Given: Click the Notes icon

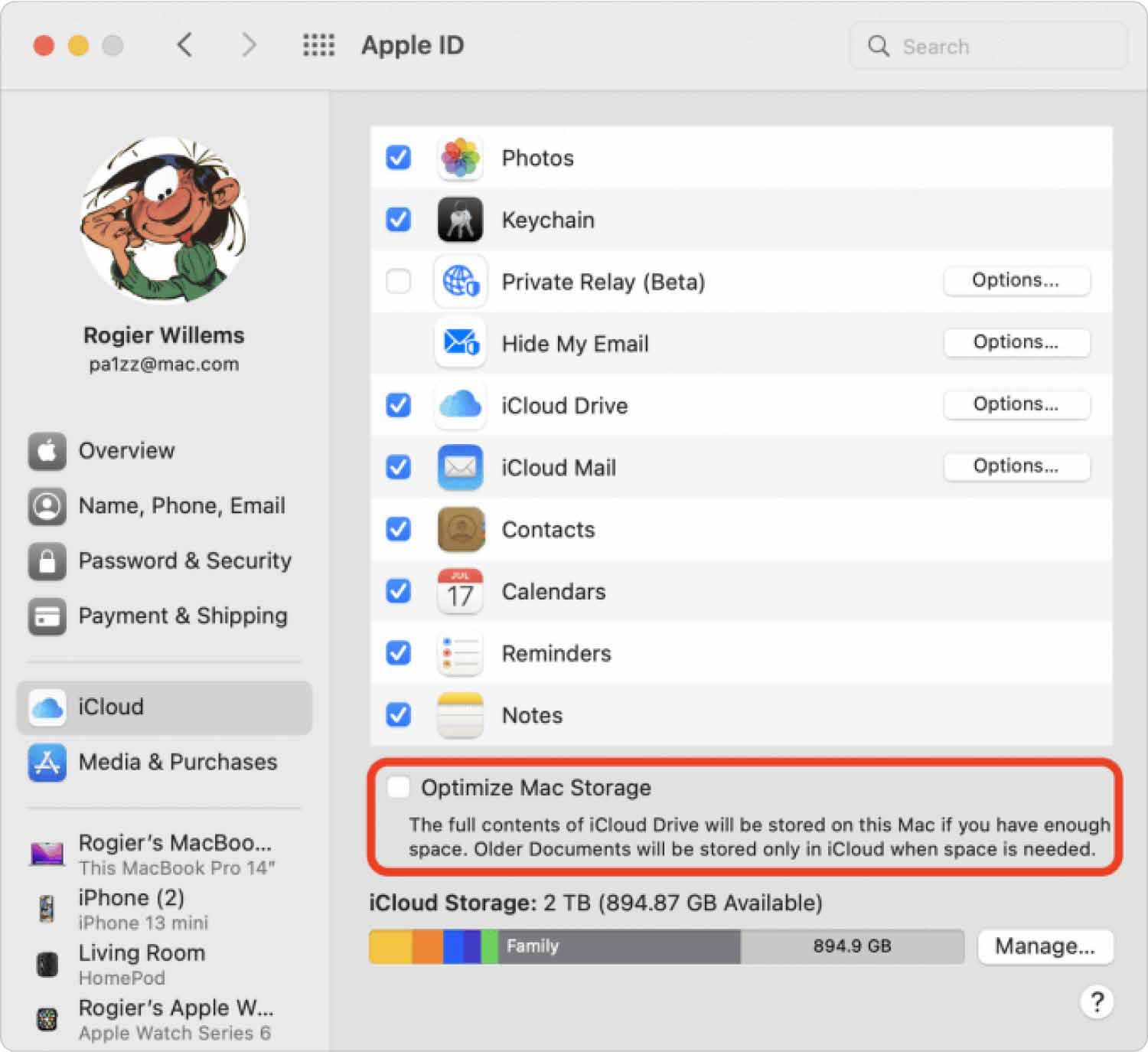Looking at the screenshot, I should 460,715.
